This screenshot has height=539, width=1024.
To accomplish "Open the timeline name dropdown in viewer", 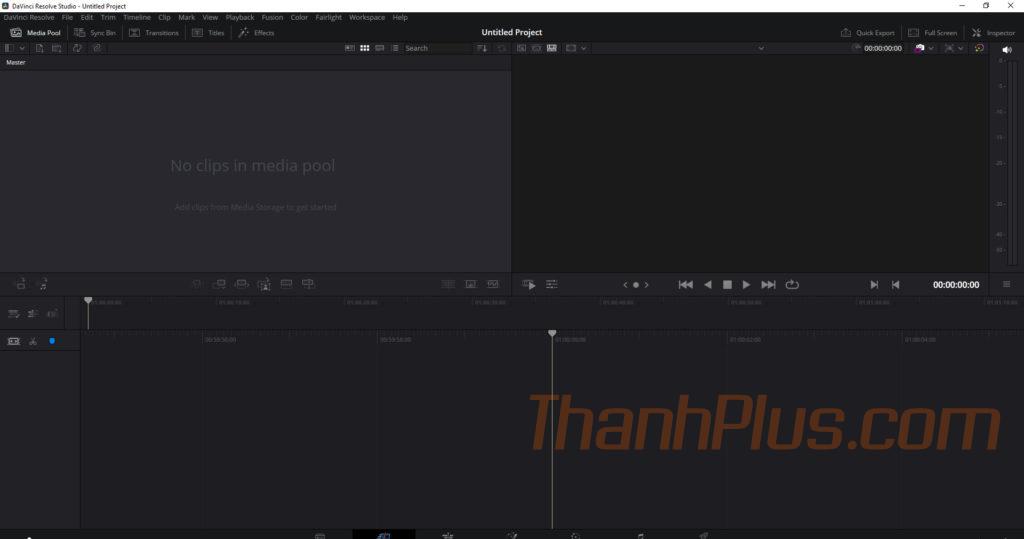I will click(761, 48).
